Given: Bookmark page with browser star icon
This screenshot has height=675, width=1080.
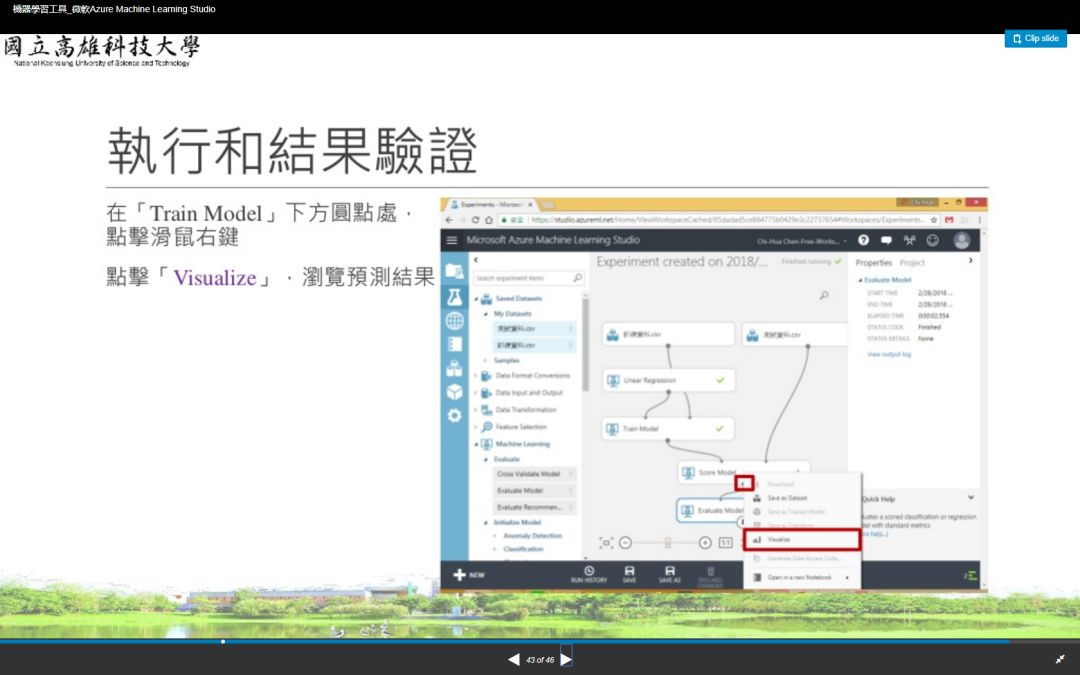Looking at the screenshot, I should (x=934, y=220).
